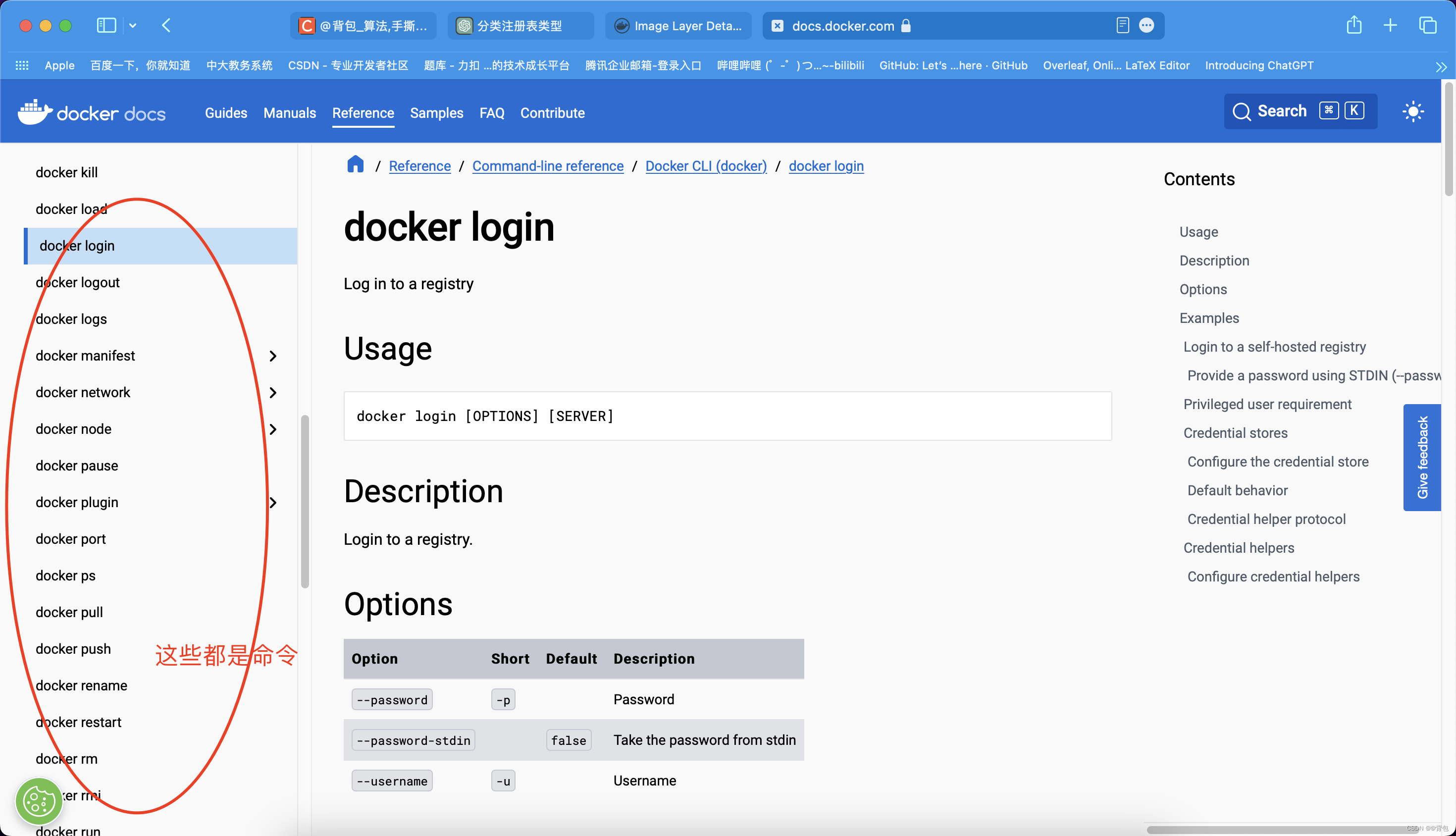Jump to Credential stores in Contents
The image size is (1456, 836).
[1235, 433]
